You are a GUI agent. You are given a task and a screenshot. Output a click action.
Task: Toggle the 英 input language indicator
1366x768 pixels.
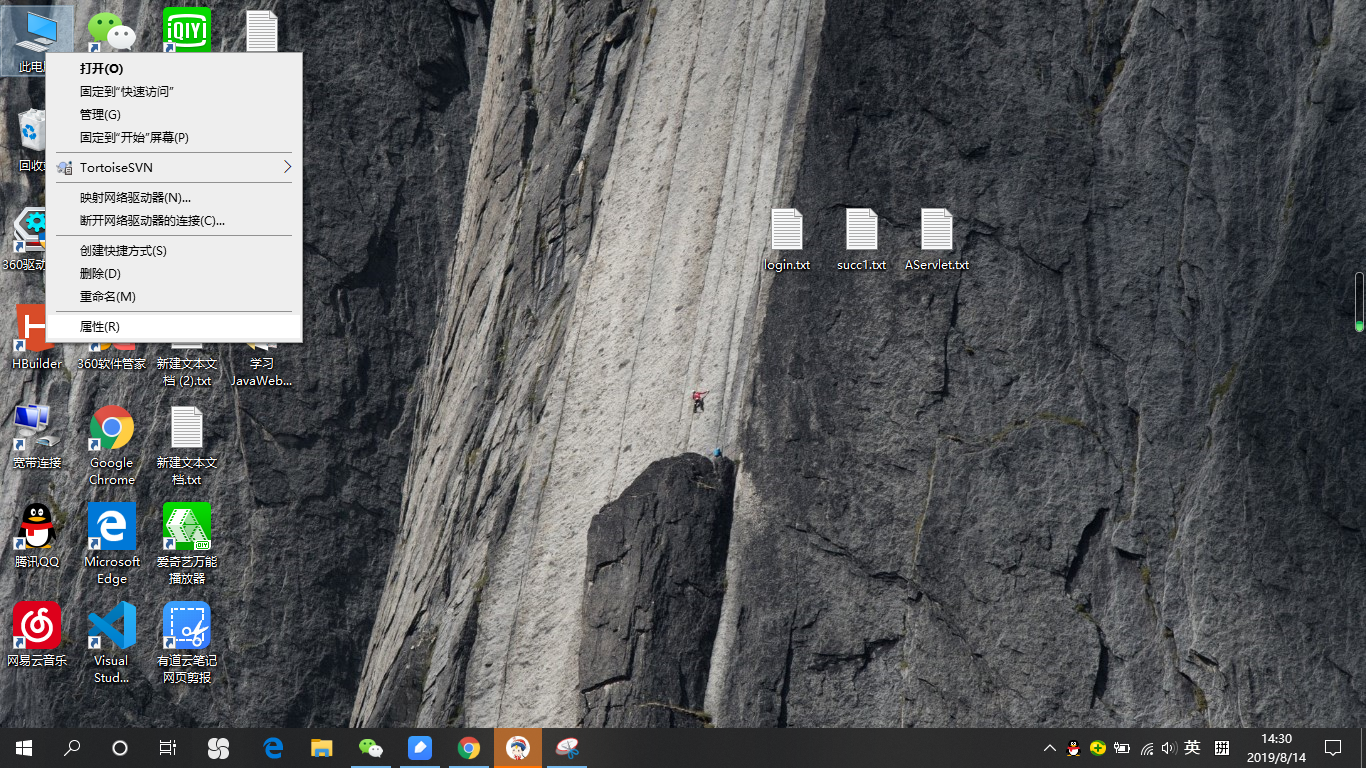click(1192, 748)
